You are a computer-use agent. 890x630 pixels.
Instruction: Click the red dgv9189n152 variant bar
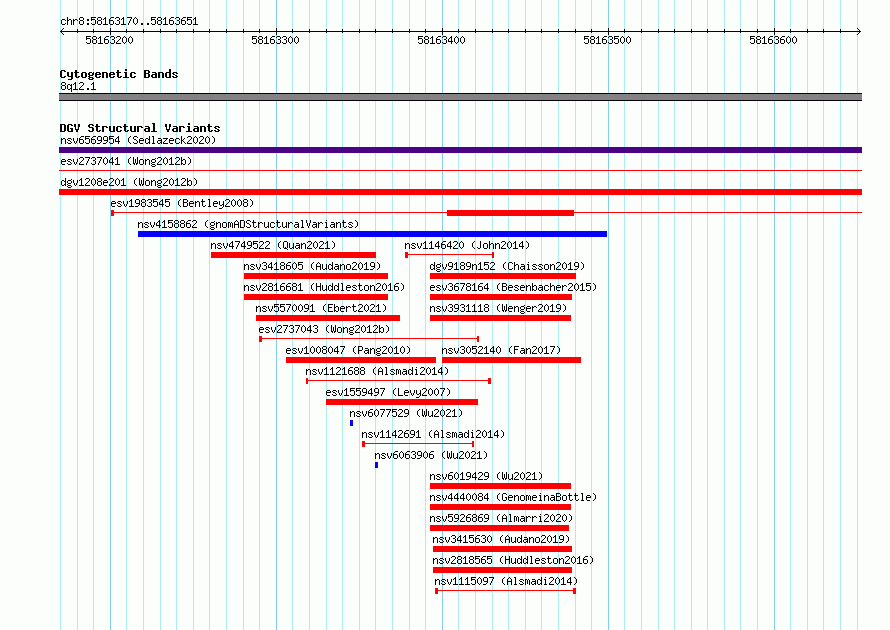point(502,276)
